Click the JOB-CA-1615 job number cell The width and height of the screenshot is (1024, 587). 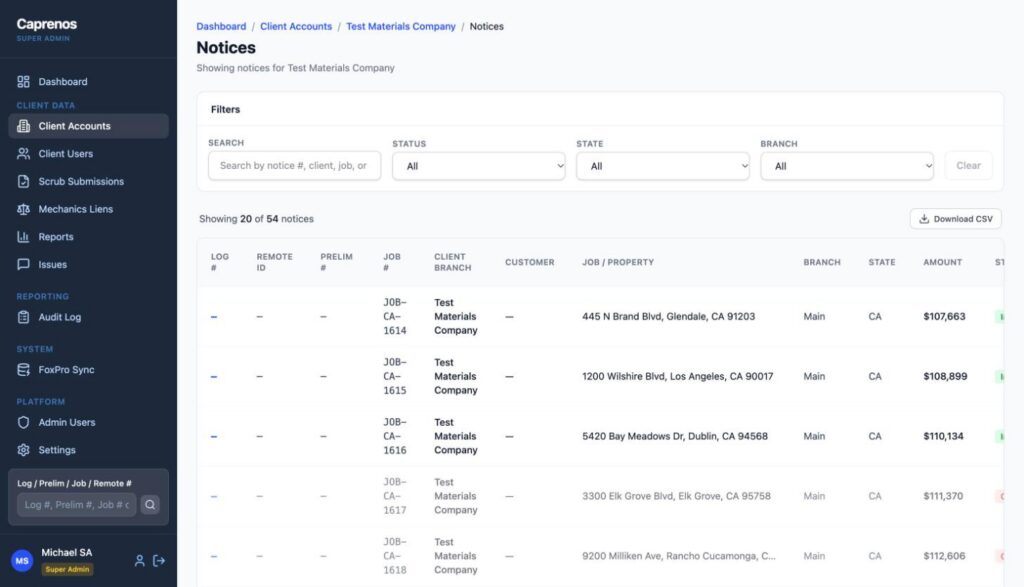[x=394, y=376]
